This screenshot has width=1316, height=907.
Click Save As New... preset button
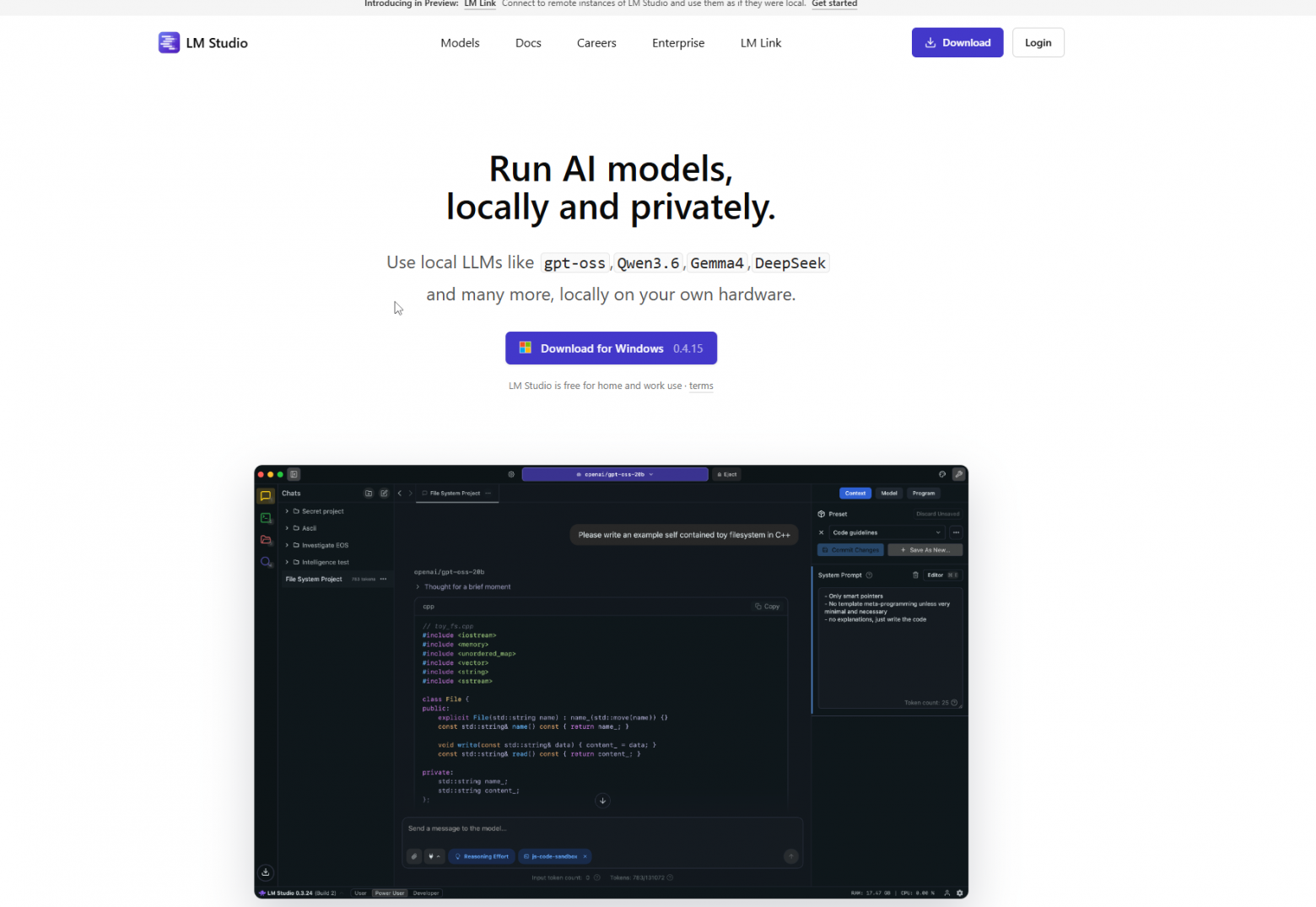[x=925, y=550]
